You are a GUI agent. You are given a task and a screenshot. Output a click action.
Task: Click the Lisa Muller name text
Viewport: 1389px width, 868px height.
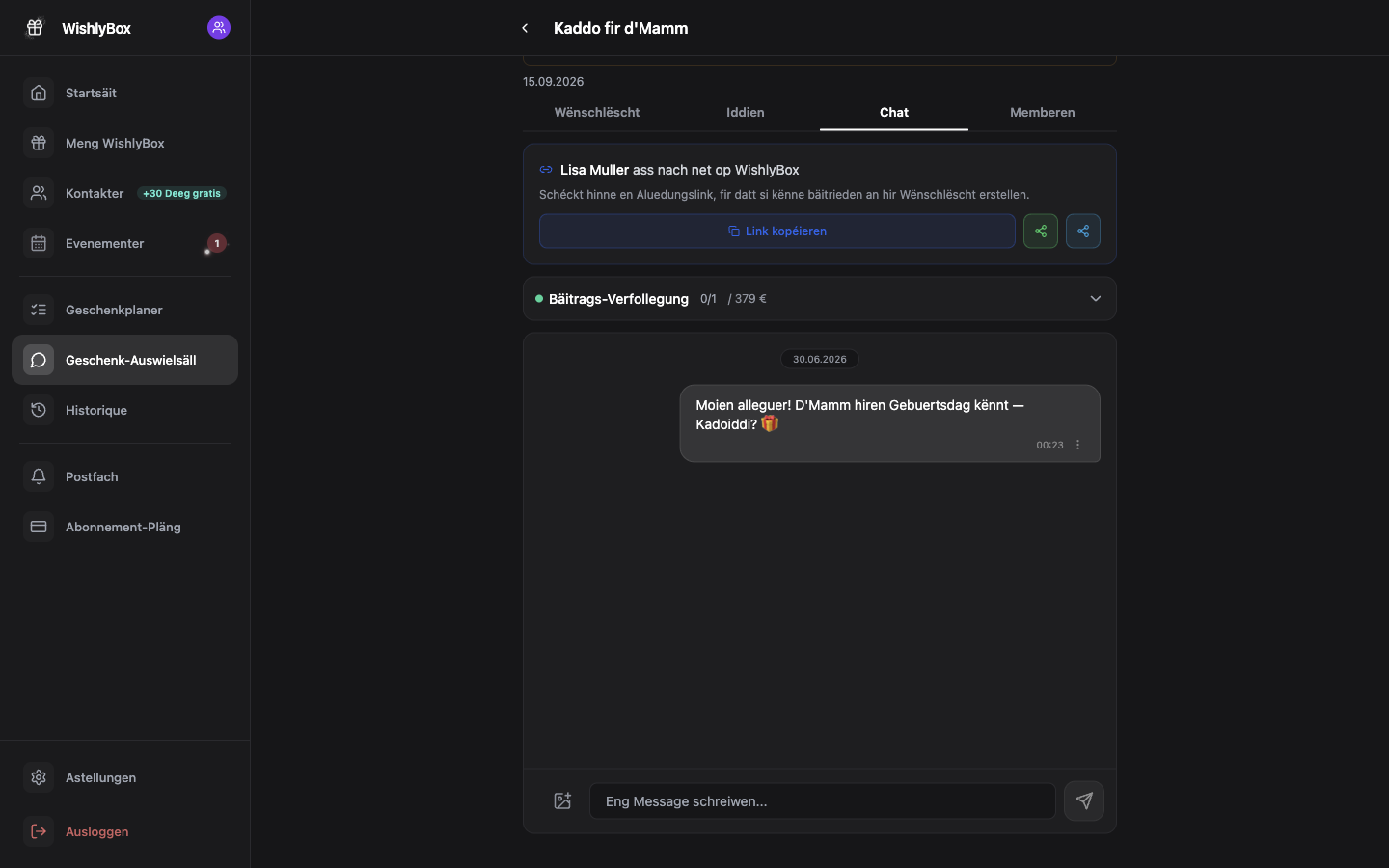click(594, 170)
